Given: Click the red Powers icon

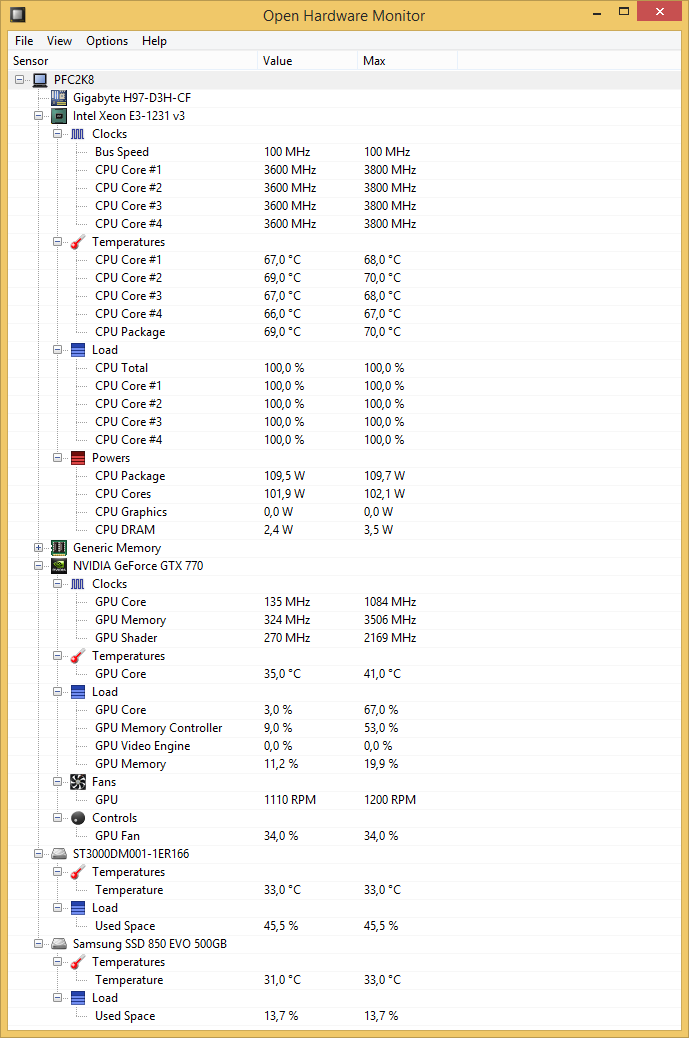Looking at the screenshot, I should 77,458.
